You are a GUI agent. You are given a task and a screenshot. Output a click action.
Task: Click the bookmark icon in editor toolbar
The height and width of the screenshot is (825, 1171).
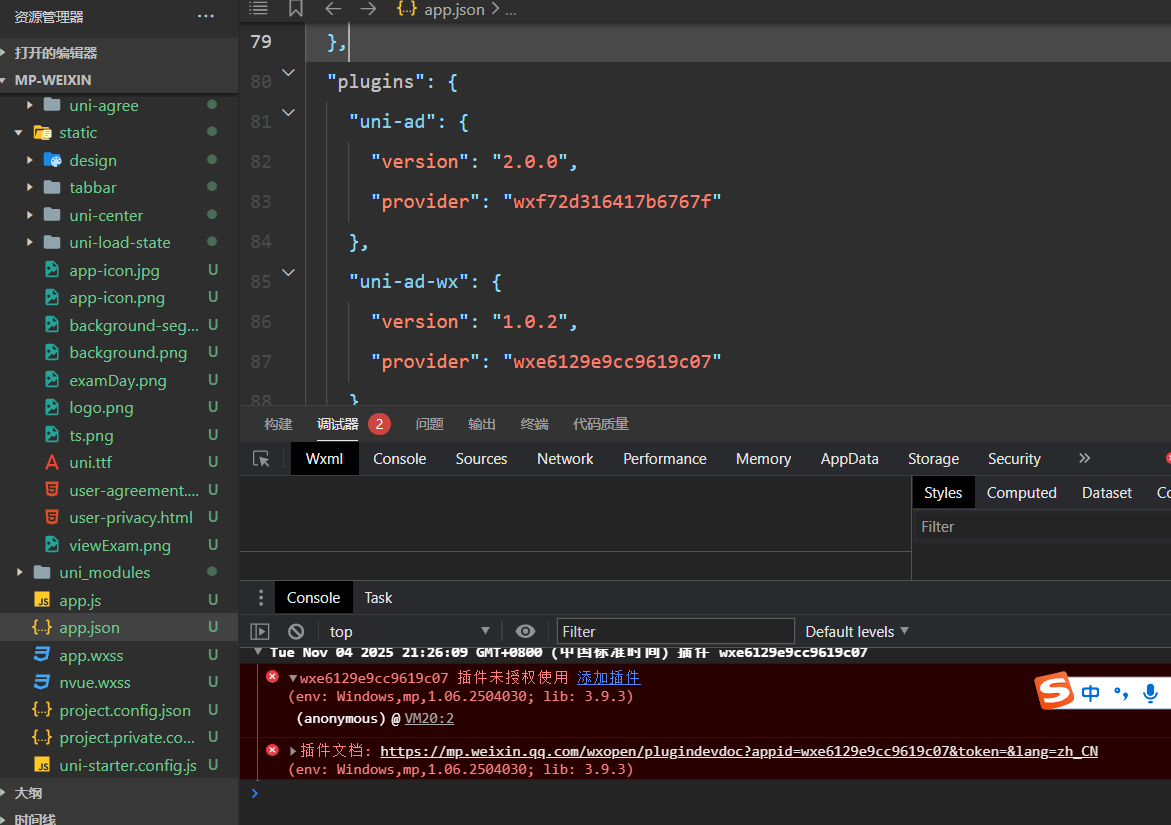[295, 9]
